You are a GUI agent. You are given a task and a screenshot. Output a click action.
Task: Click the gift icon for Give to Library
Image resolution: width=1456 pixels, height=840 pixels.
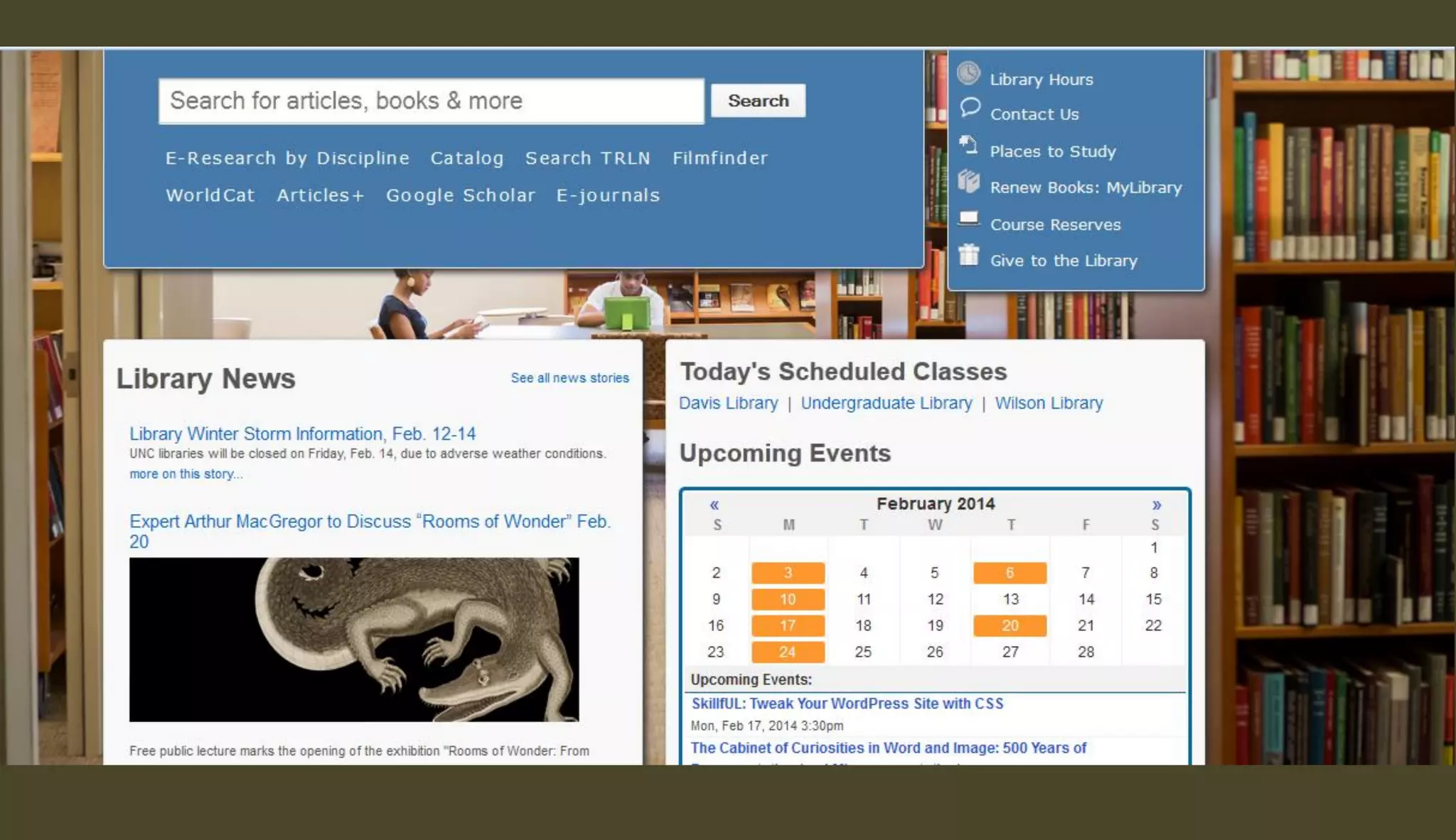pos(968,254)
